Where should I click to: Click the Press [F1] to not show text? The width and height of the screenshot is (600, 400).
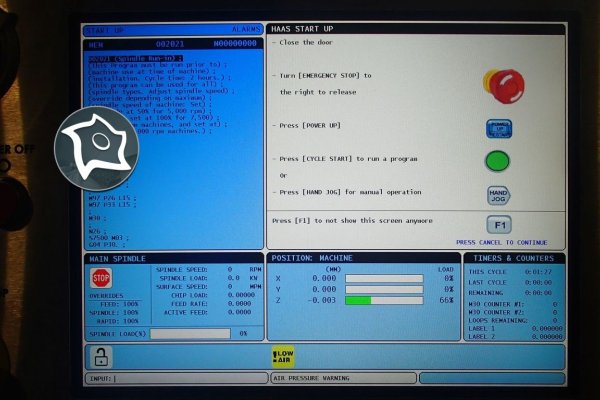tap(352, 221)
